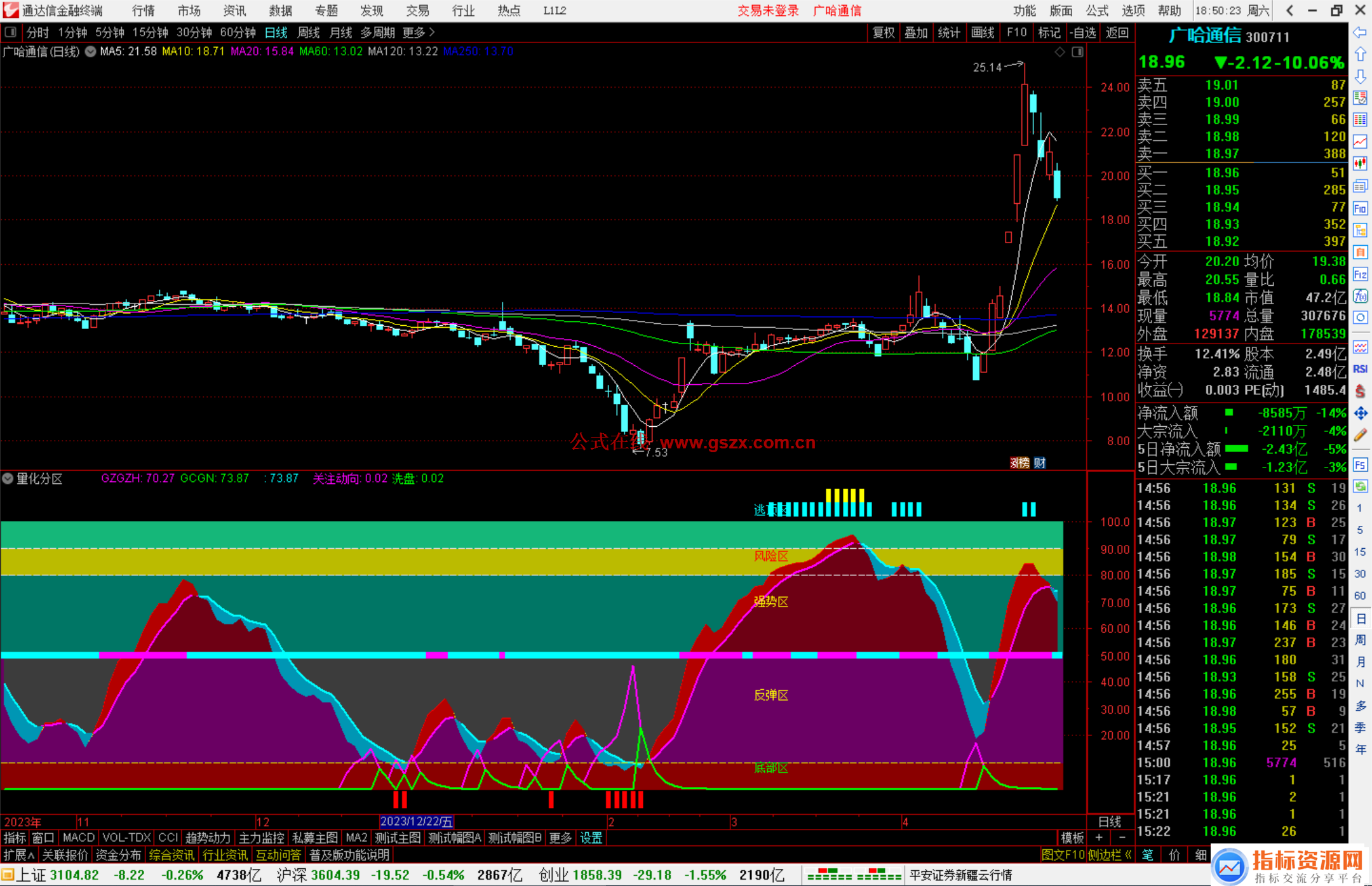The width and height of the screenshot is (1372, 886).
Task: Select the 周线 weekly tab
Action: click(309, 32)
